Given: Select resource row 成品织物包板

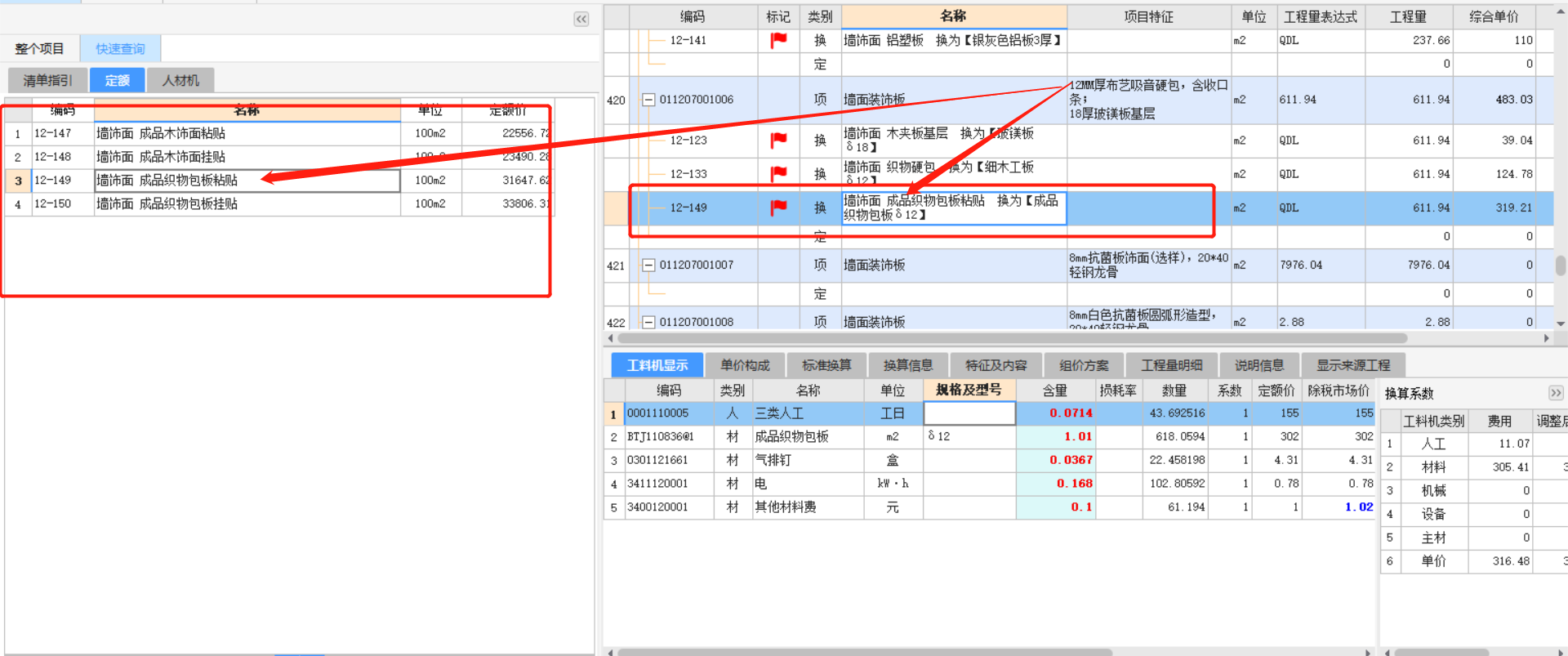Looking at the screenshot, I should [x=990, y=437].
